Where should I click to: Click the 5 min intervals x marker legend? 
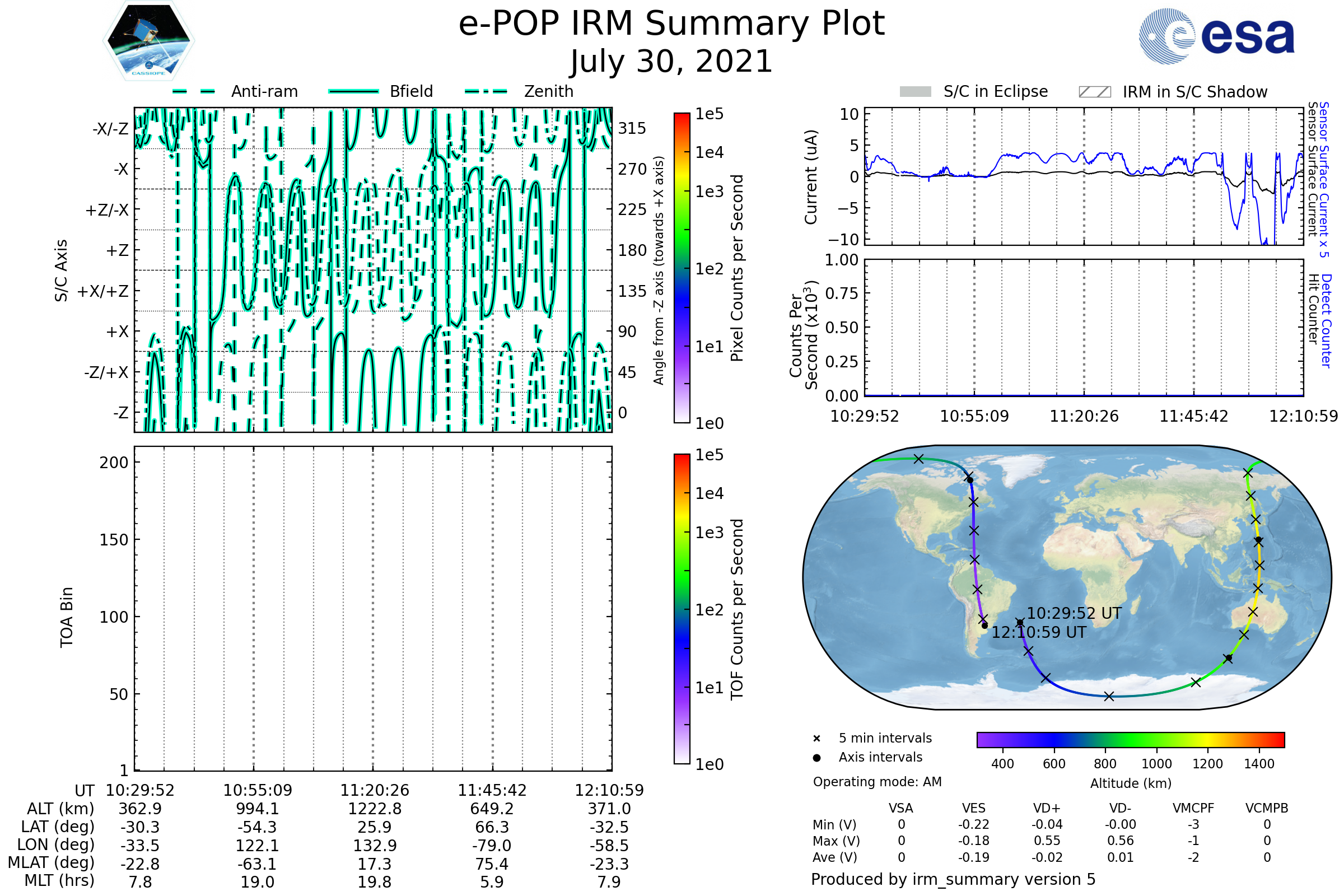(x=816, y=739)
